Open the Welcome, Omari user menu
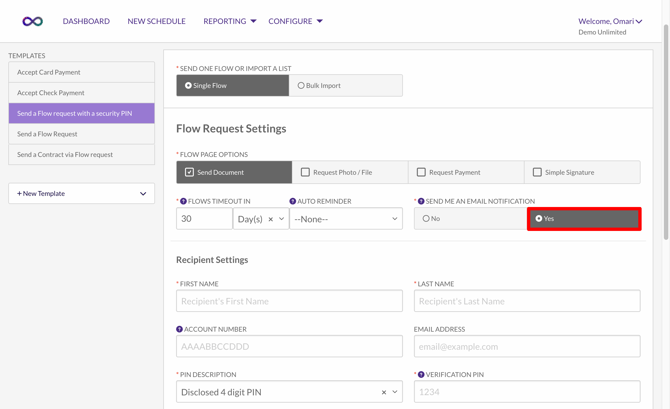This screenshot has height=409, width=670. (x=609, y=21)
